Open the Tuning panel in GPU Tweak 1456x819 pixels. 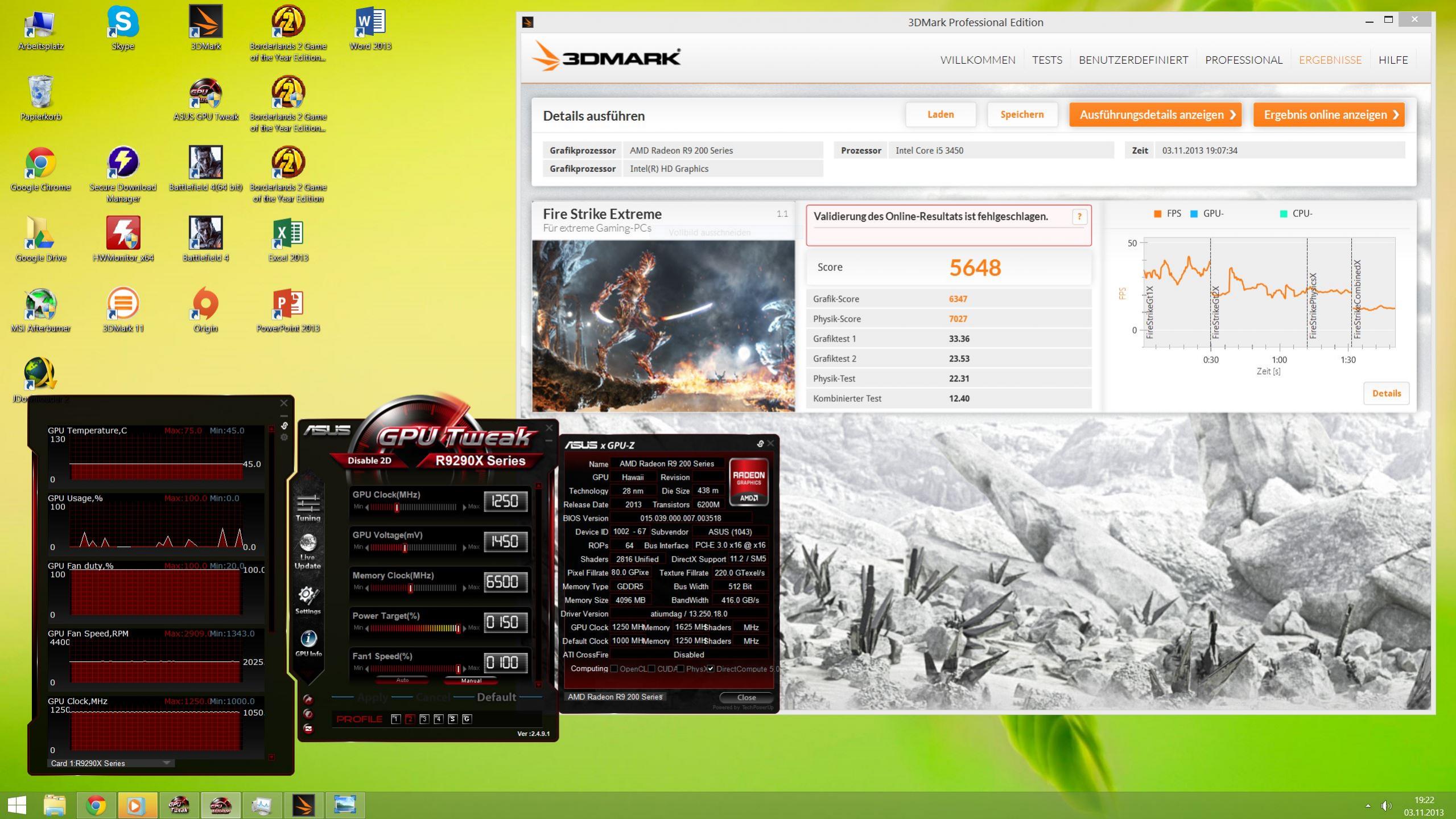(308, 506)
